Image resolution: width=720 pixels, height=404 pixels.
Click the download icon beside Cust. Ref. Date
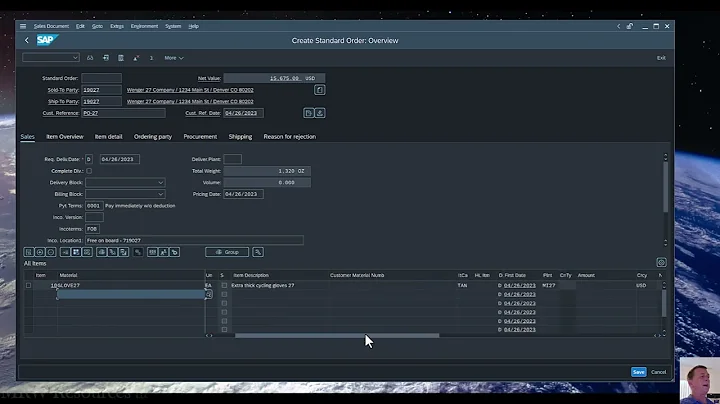[320, 113]
